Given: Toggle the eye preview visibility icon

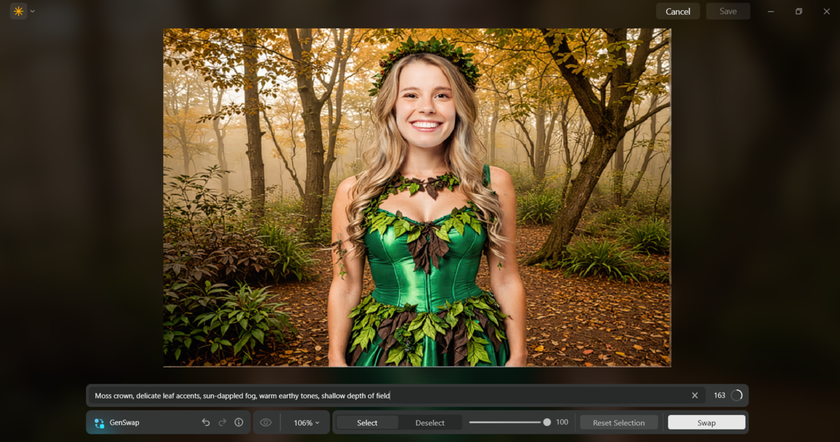Looking at the screenshot, I should point(266,423).
